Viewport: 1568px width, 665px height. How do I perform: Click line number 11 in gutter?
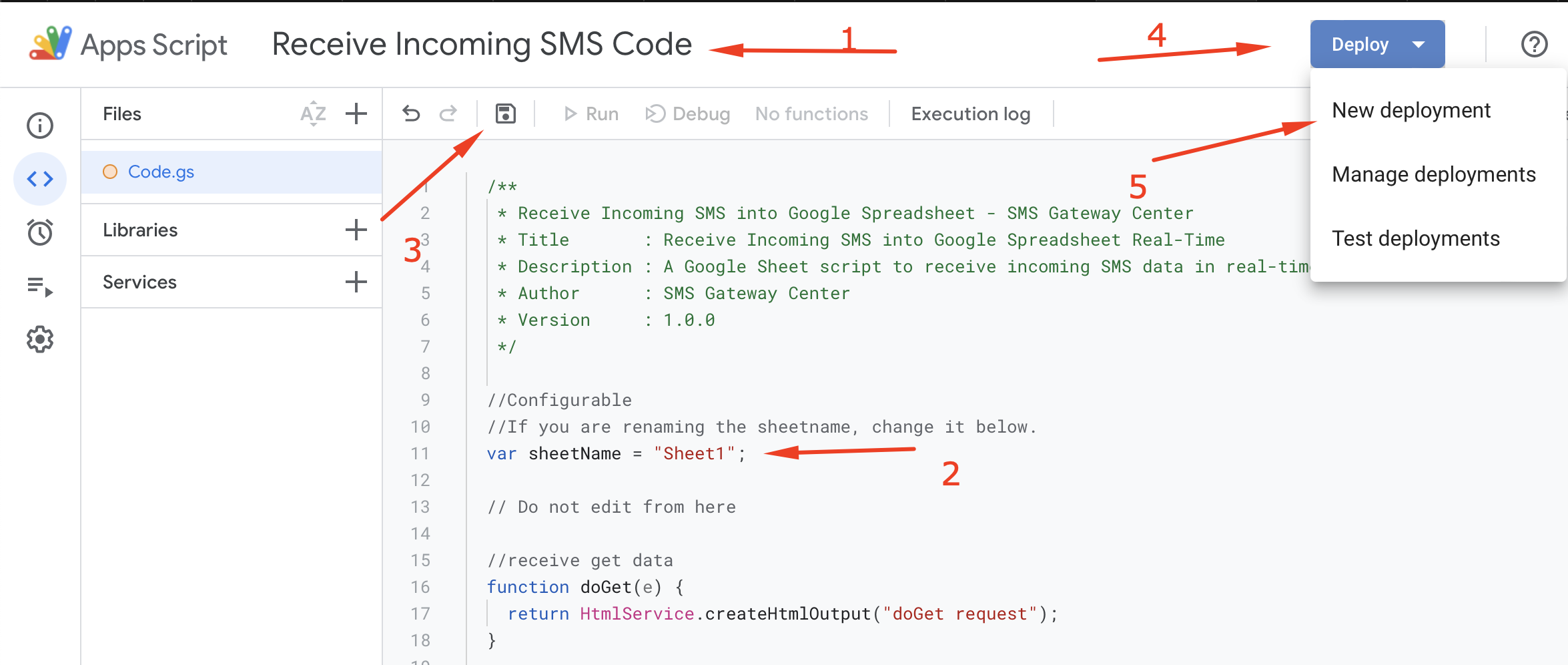coord(420,453)
